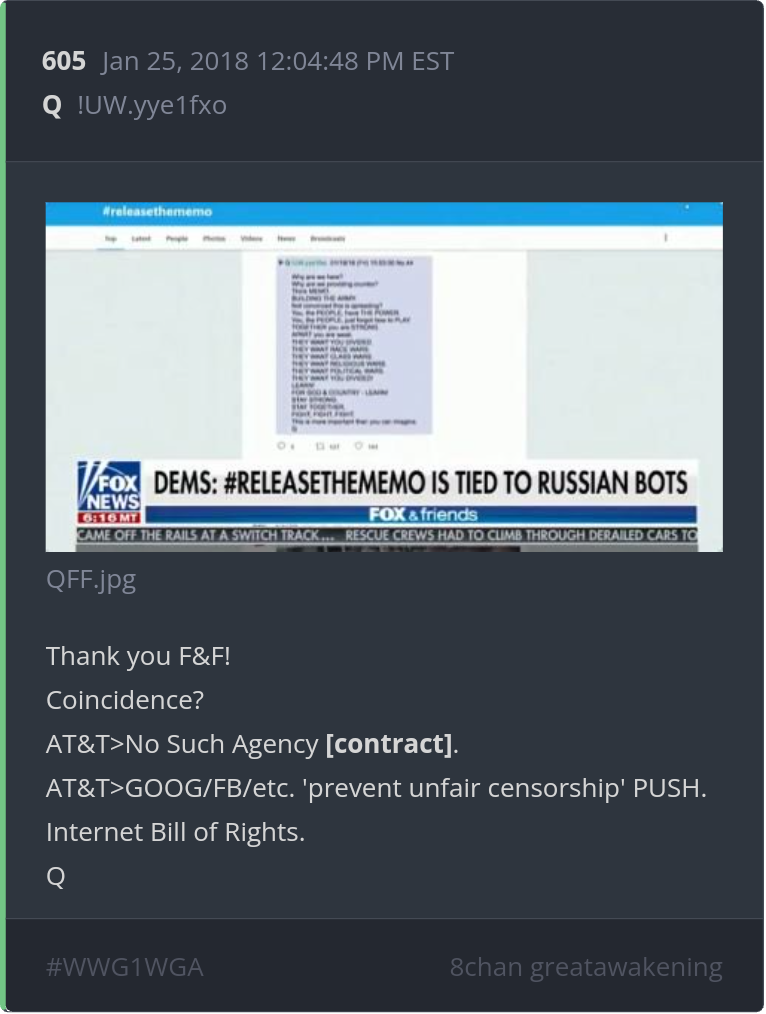Click the Fox & Friends banner logo
766x1014 pixels.
[423, 515]
